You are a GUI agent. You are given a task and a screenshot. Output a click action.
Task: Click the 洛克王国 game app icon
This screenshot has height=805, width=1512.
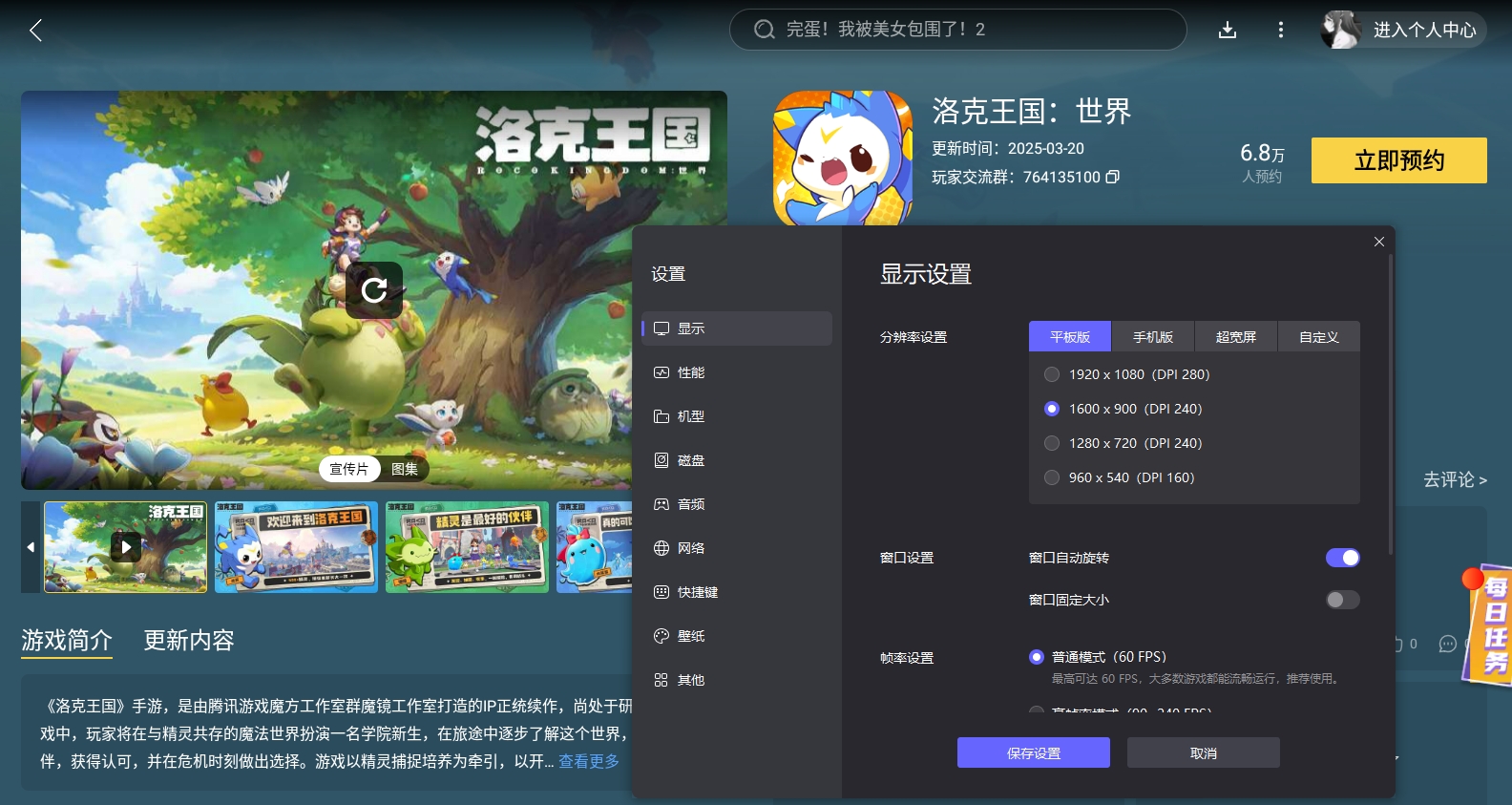coord(843,159)
